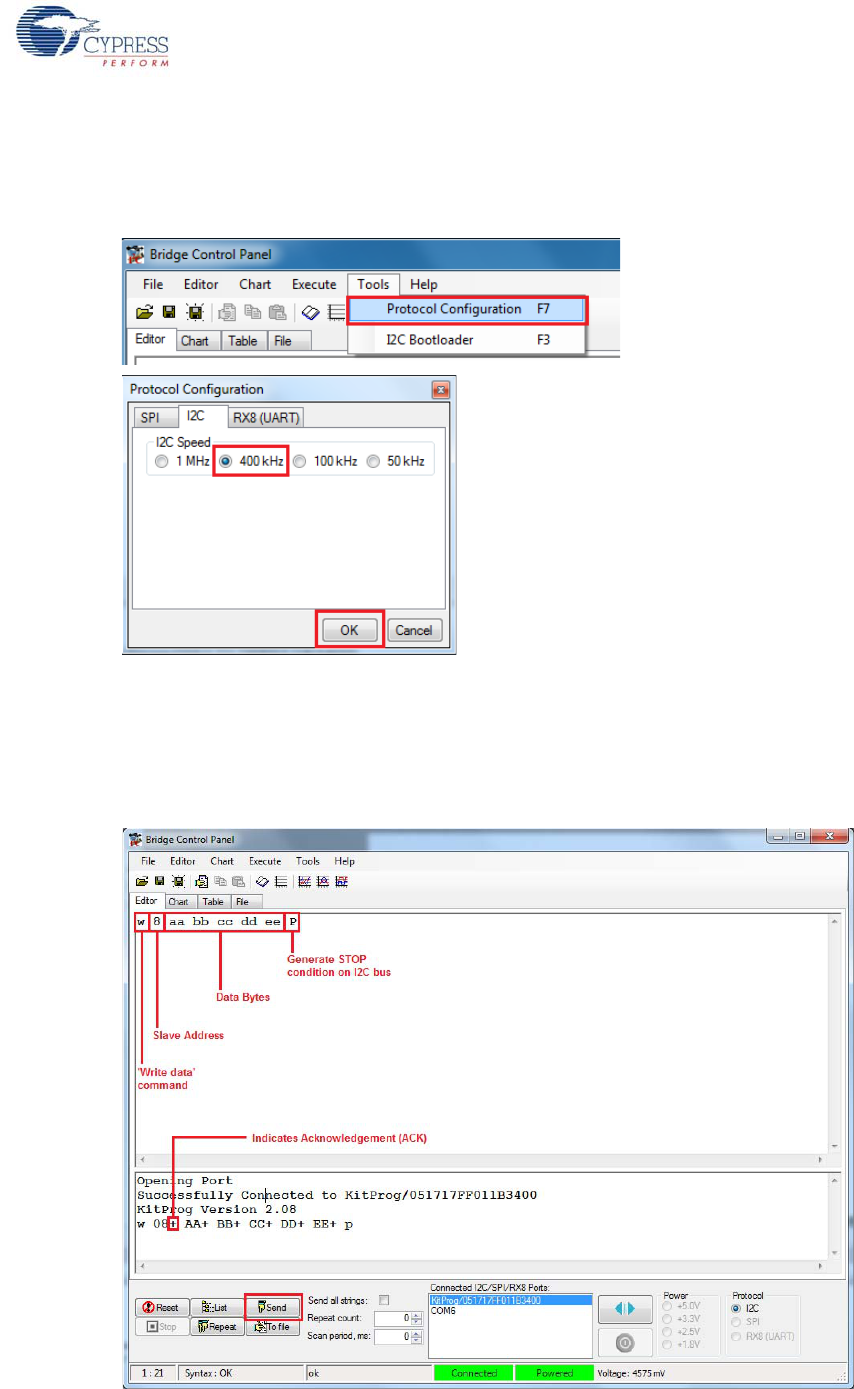The width and height of the screenshot is (854, 1389).
Task: Click the Scan period spinner arrows
Action: (417, 1336)
